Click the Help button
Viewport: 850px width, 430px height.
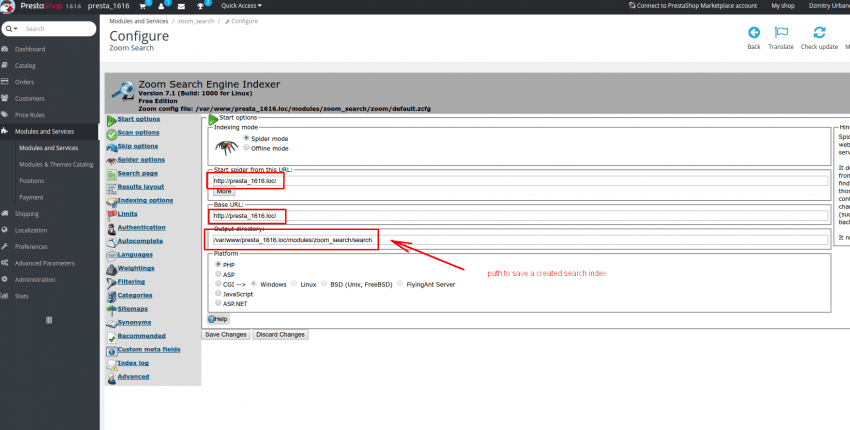point(218,319)
